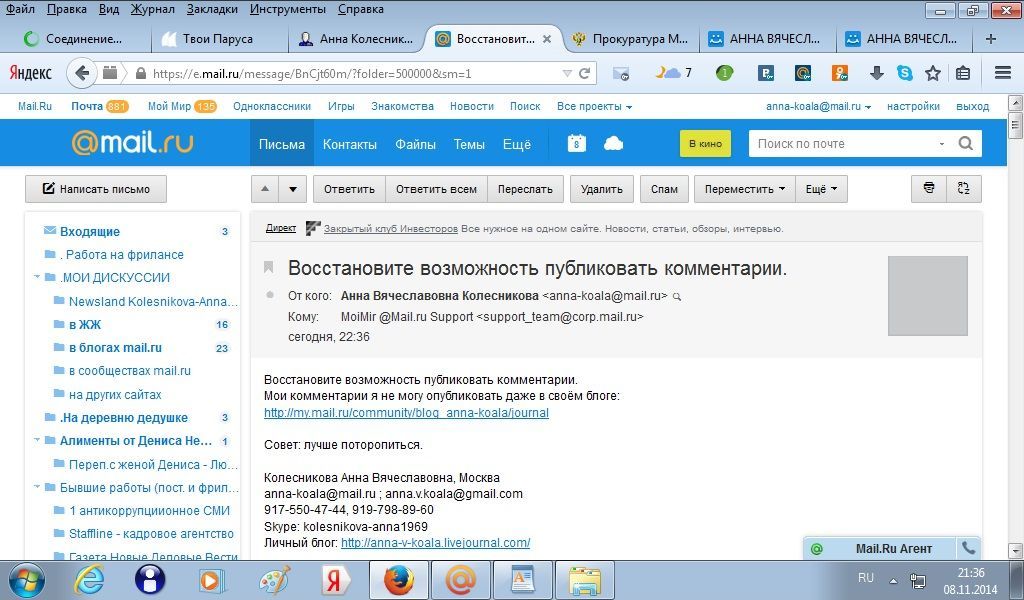1024x600 pixels.
Task: Go to the next message using down arrow
Action: 292,189
